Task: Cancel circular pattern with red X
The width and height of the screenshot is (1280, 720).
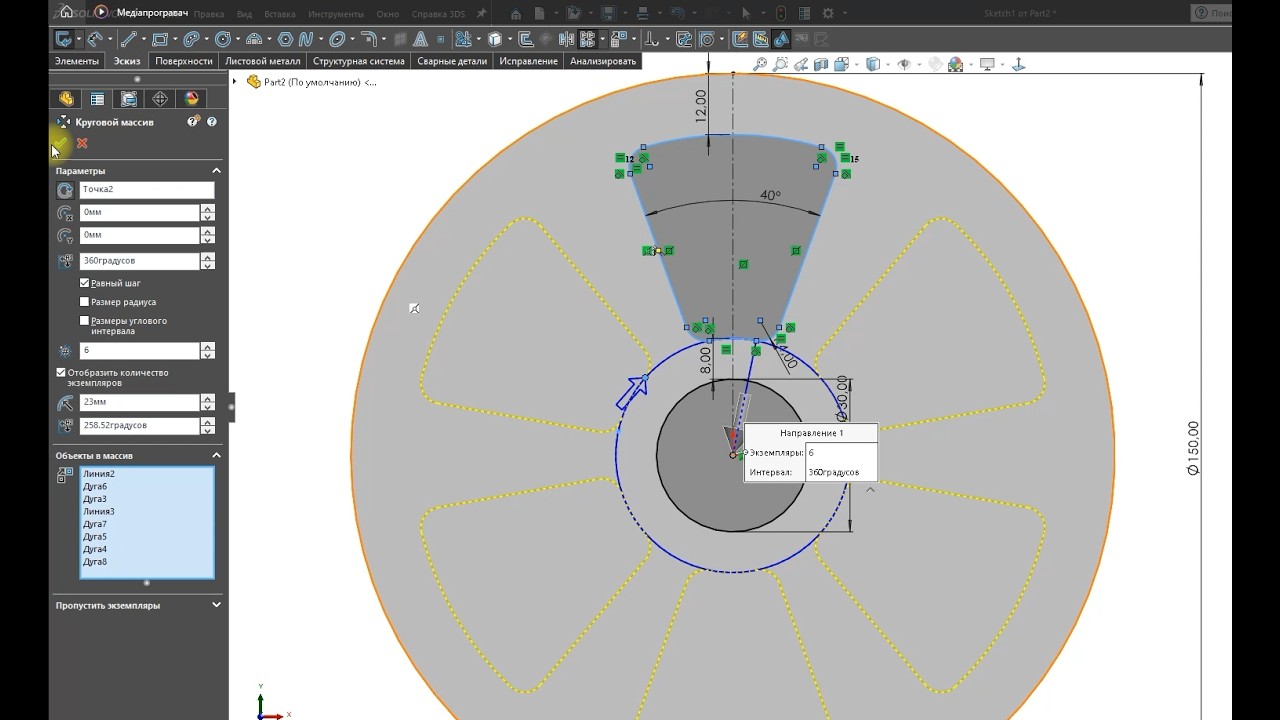Action: (x=82, y=143)
